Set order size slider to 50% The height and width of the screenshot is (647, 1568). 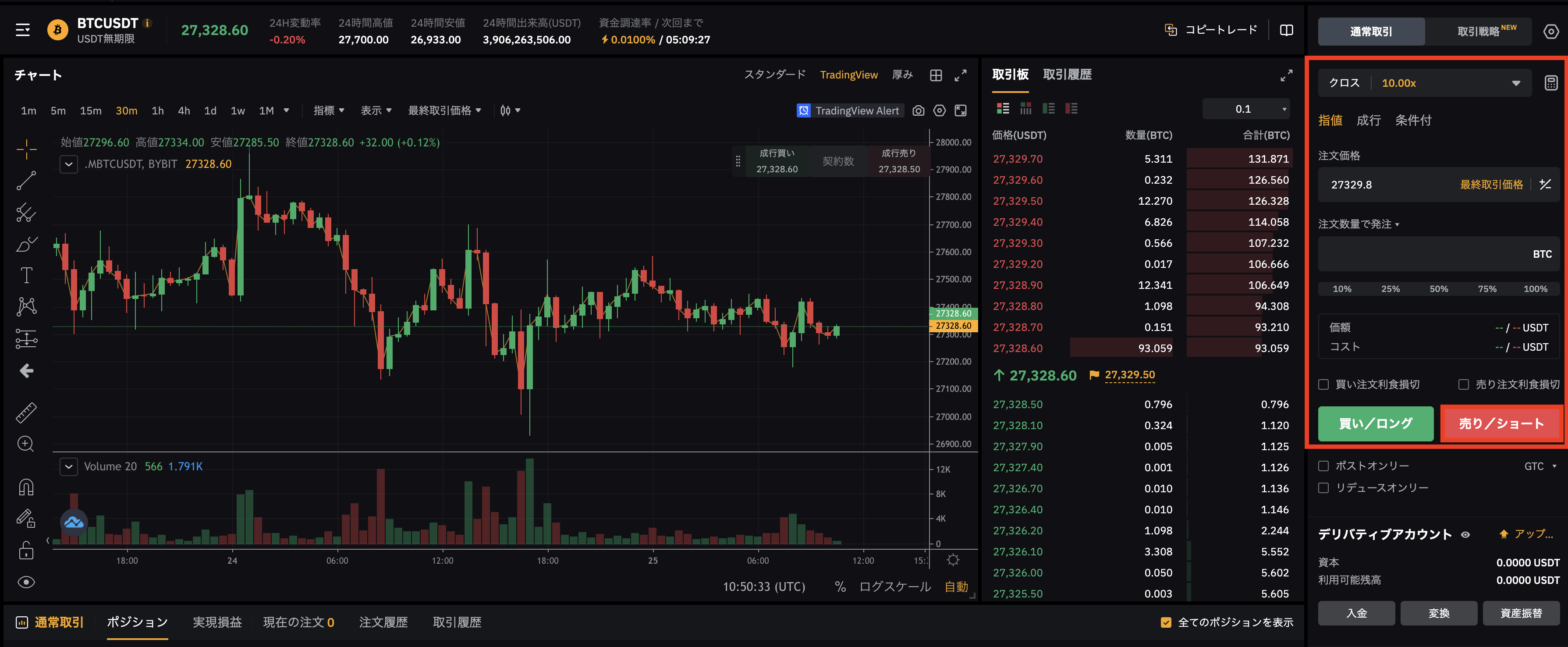pos(1439,289)
